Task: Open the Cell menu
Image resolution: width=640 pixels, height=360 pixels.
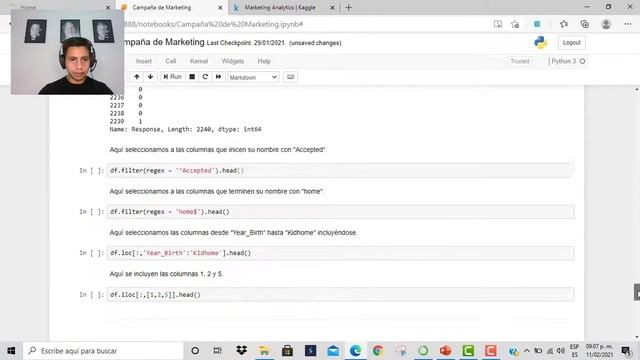Action: tap(171, 61)
